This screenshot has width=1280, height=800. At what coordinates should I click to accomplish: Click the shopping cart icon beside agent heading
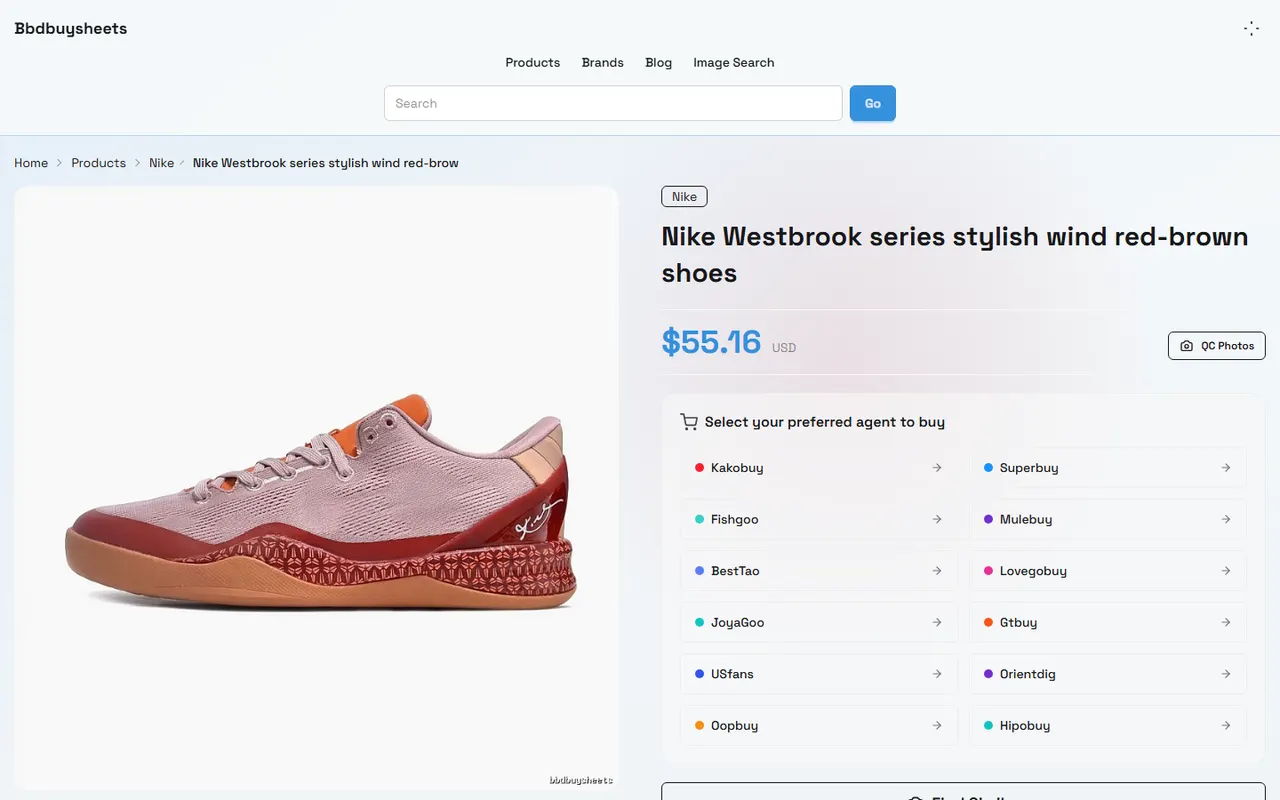point(689,422)
